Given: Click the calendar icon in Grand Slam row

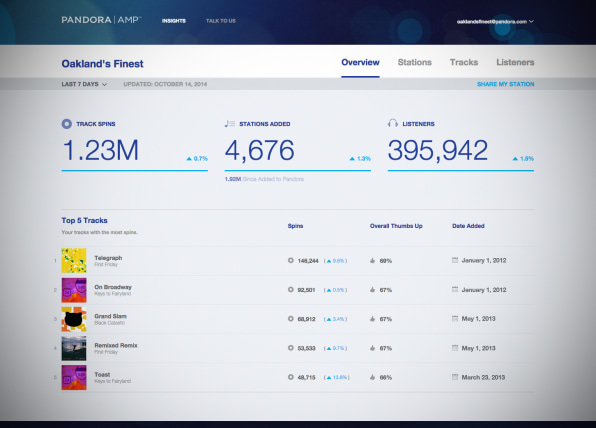Looking at the screenshot, I should click(455, 318).
